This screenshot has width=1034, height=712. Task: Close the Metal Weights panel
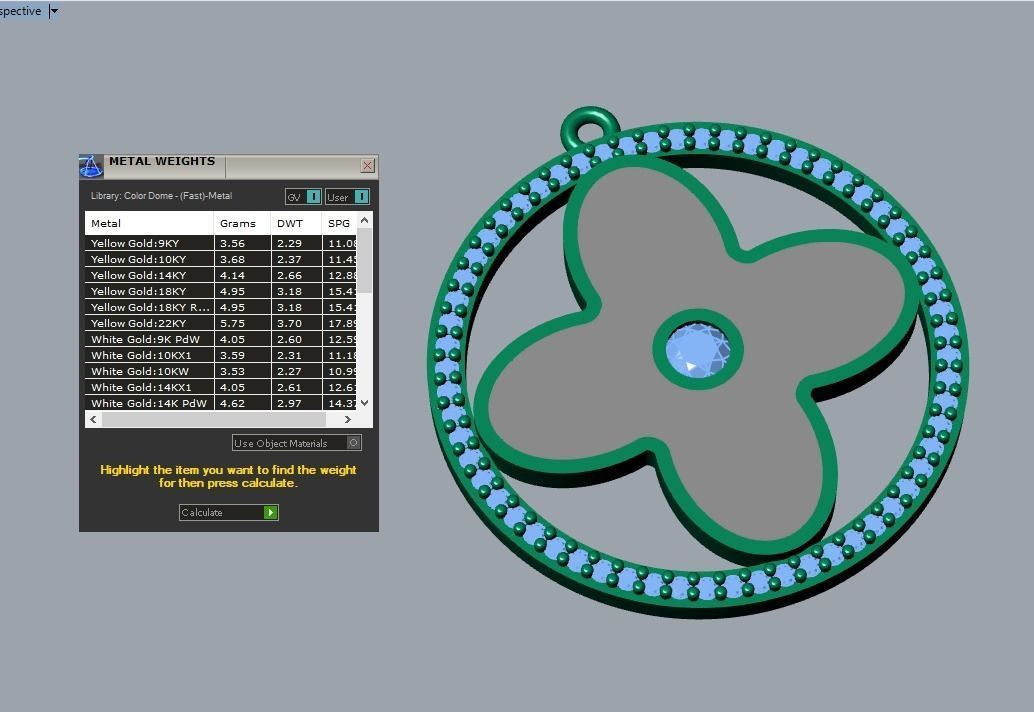368,165
